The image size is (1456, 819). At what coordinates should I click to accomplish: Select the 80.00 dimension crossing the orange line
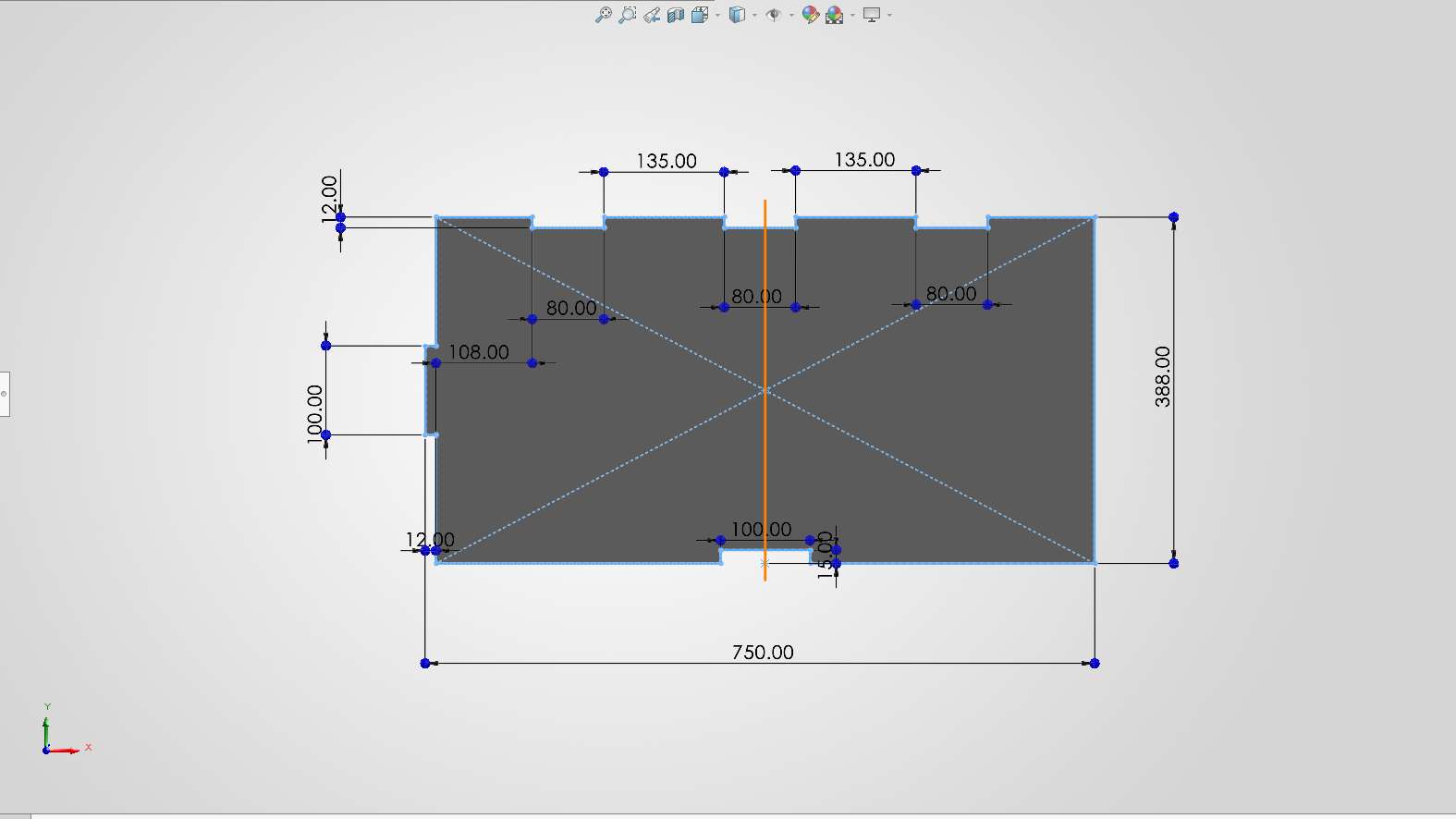click(x=756, y=297)
